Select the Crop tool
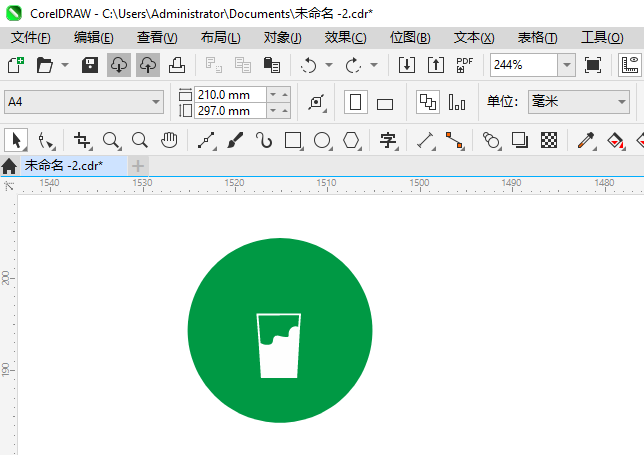 pyautogui.click(x=83, y=140)
